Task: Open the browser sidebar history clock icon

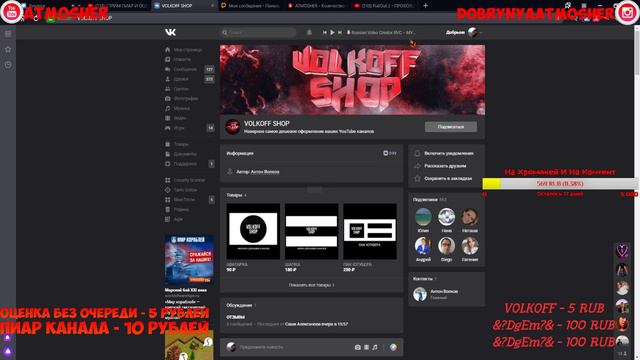Action: pos(8,65)
